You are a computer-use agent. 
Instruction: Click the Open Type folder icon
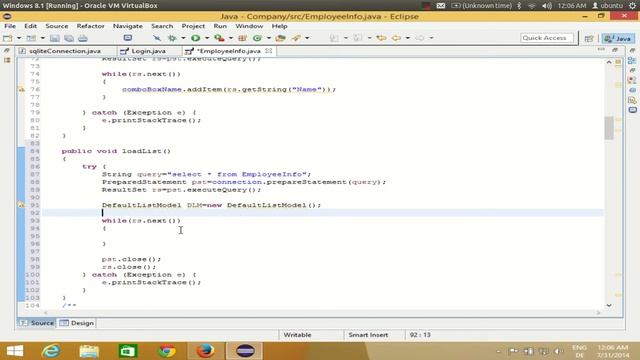click(280, 38)
